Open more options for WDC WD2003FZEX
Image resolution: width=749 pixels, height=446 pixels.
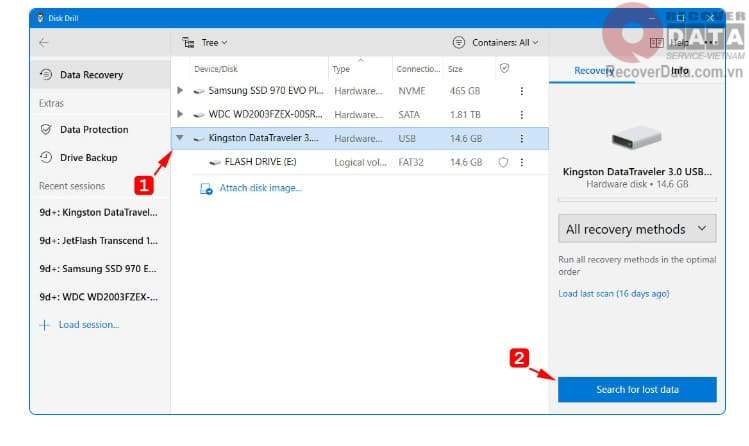(522, 115)
